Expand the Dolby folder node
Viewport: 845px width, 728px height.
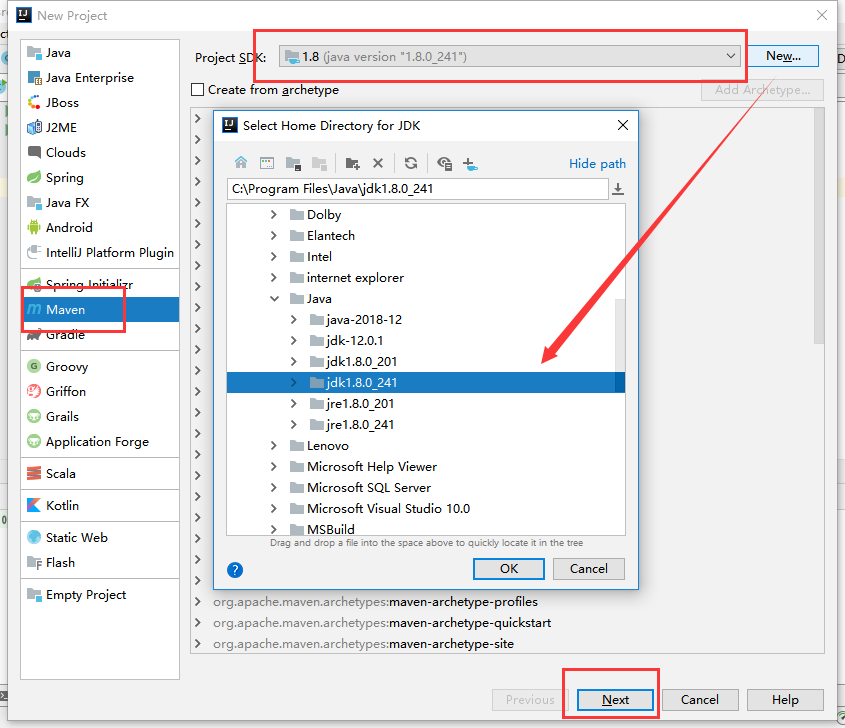click(274, 214)
